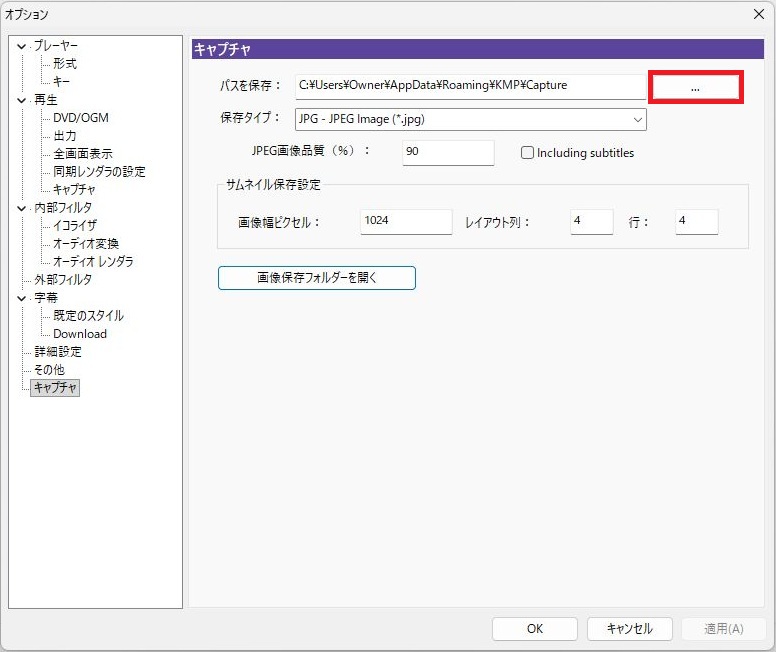
Task: Click the browse "..." button for save path
Action: [x=695, y=87]
